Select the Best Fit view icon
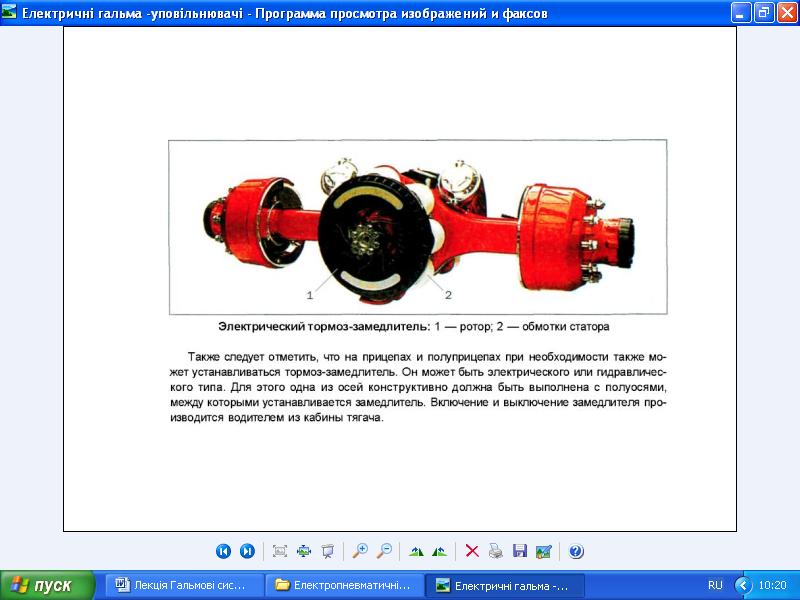This screenshot has height=600, width=800. [280, 551]
